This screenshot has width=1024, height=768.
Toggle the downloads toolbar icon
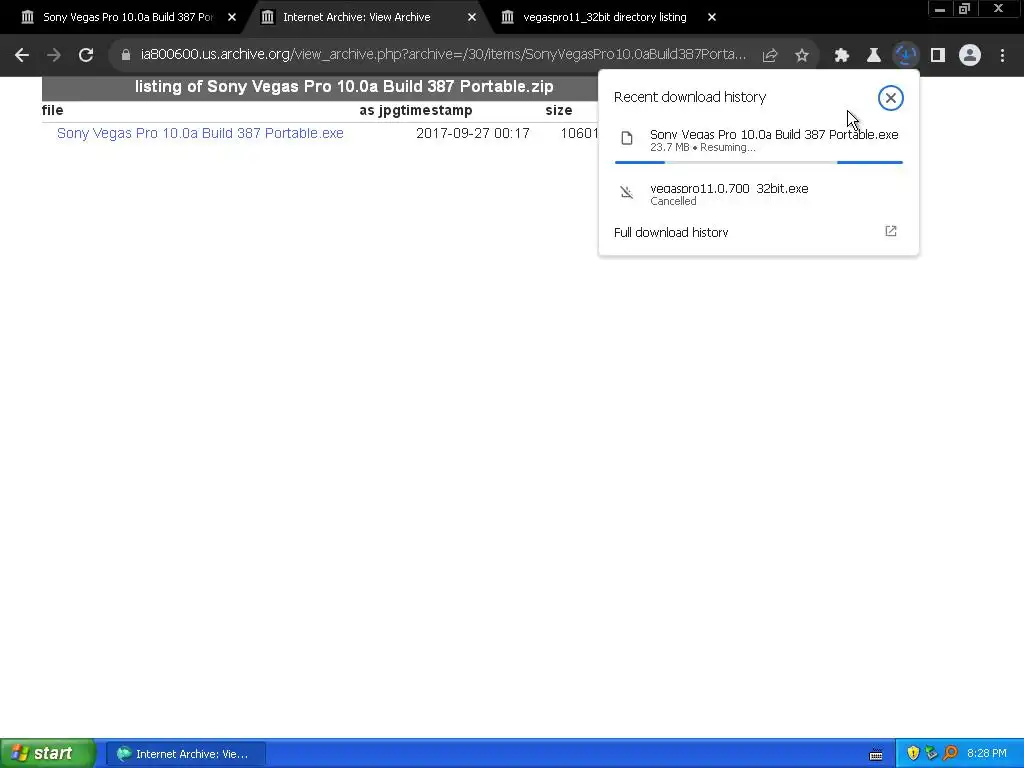click(906, 56)
